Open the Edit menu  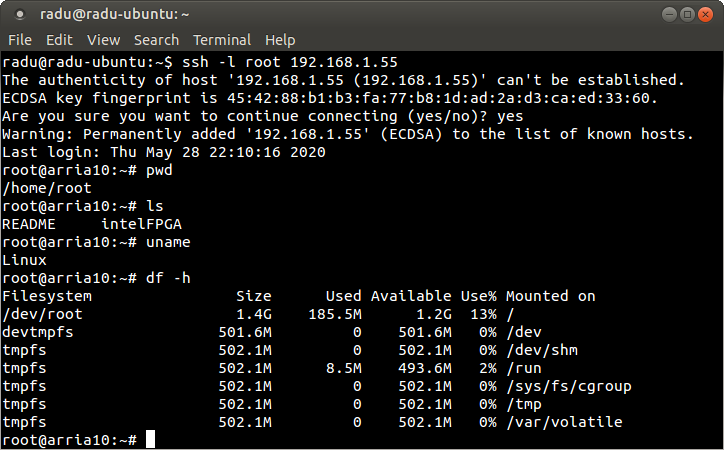click(x=59, y=40)
